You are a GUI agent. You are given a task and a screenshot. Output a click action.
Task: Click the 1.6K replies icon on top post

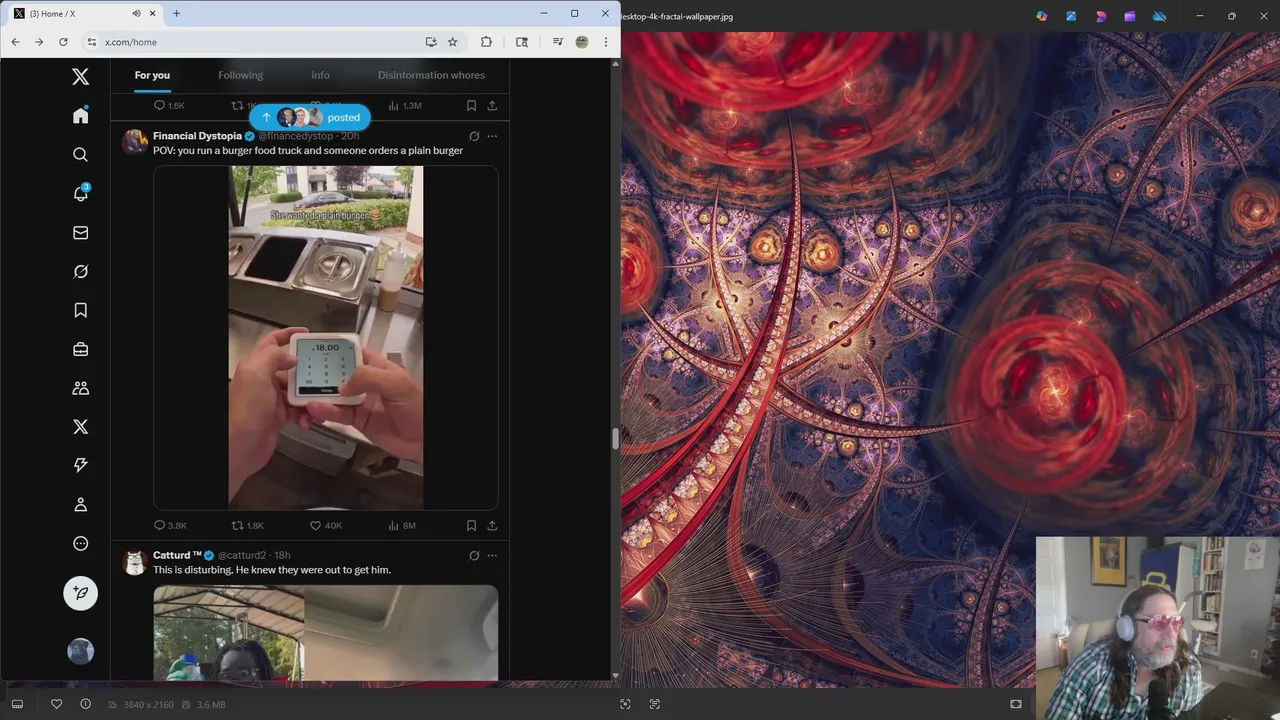coord(169,105)
